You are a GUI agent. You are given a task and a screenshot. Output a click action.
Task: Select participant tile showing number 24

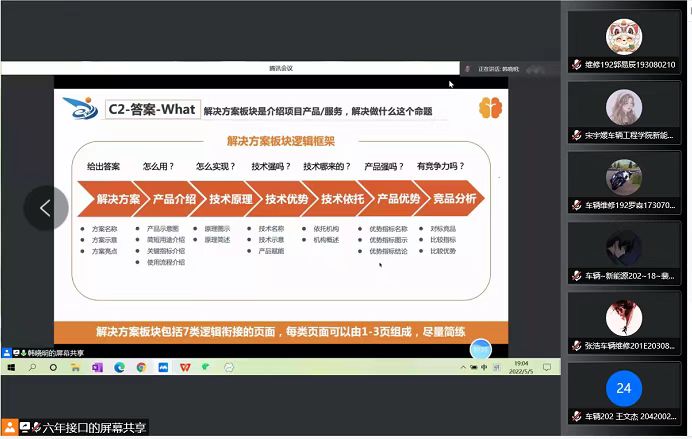pyautogui.click(x=624, y=387)
